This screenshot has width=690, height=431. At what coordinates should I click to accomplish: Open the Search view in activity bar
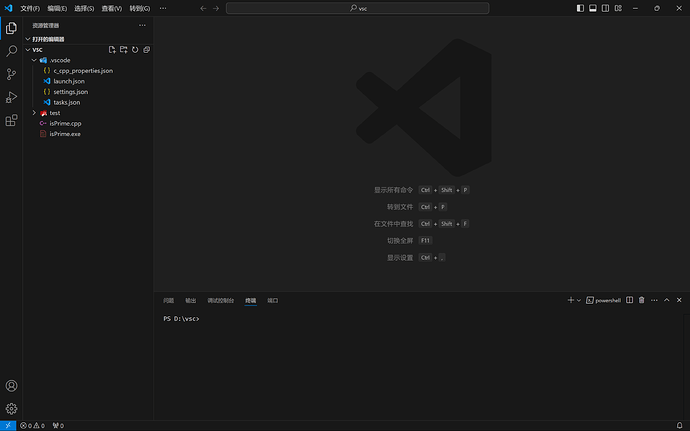tap(11, 51)
